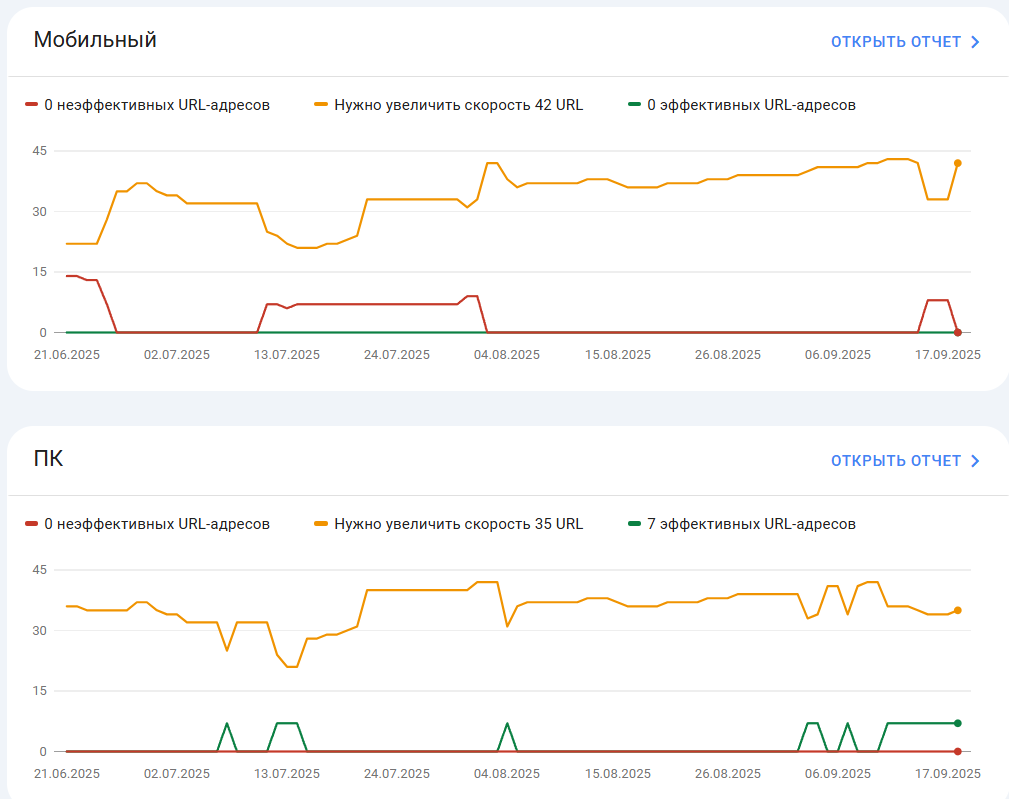Select legend 'Нужно увеличить скорость 42 URL'
Image resolution: width=1009 pixels, height=799 pixels.
(449, 105)
